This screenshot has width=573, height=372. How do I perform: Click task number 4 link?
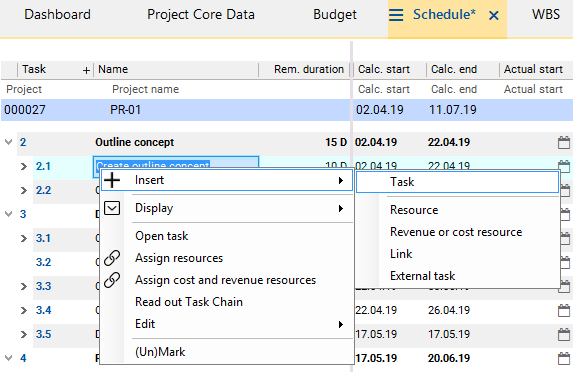pyautogui.click(x=23, y=358)
